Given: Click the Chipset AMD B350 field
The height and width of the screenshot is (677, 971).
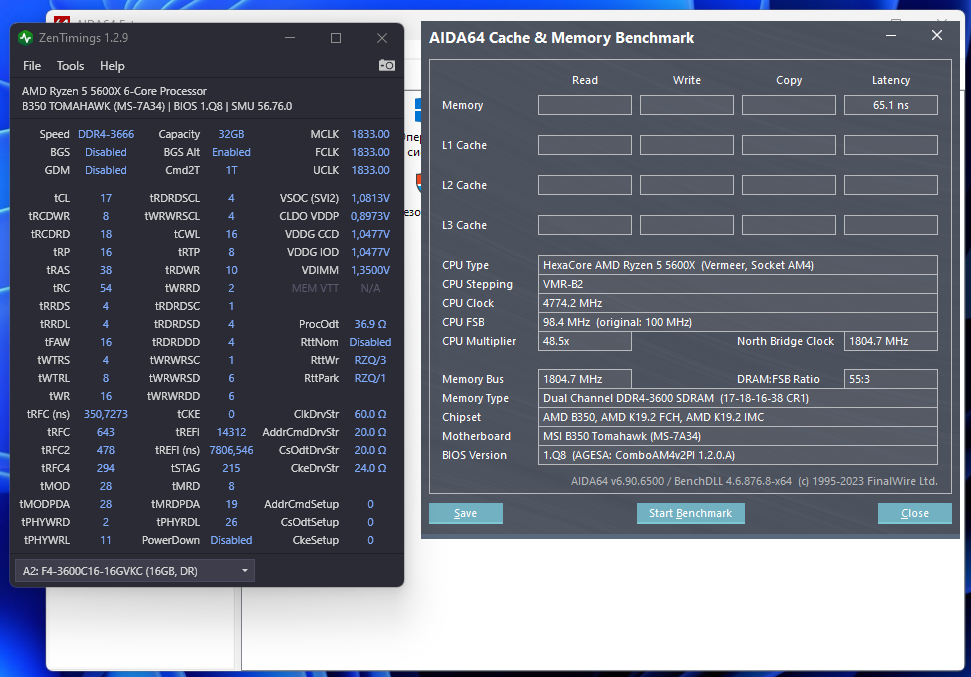Looking at the screenshot, I should (738, 417).
